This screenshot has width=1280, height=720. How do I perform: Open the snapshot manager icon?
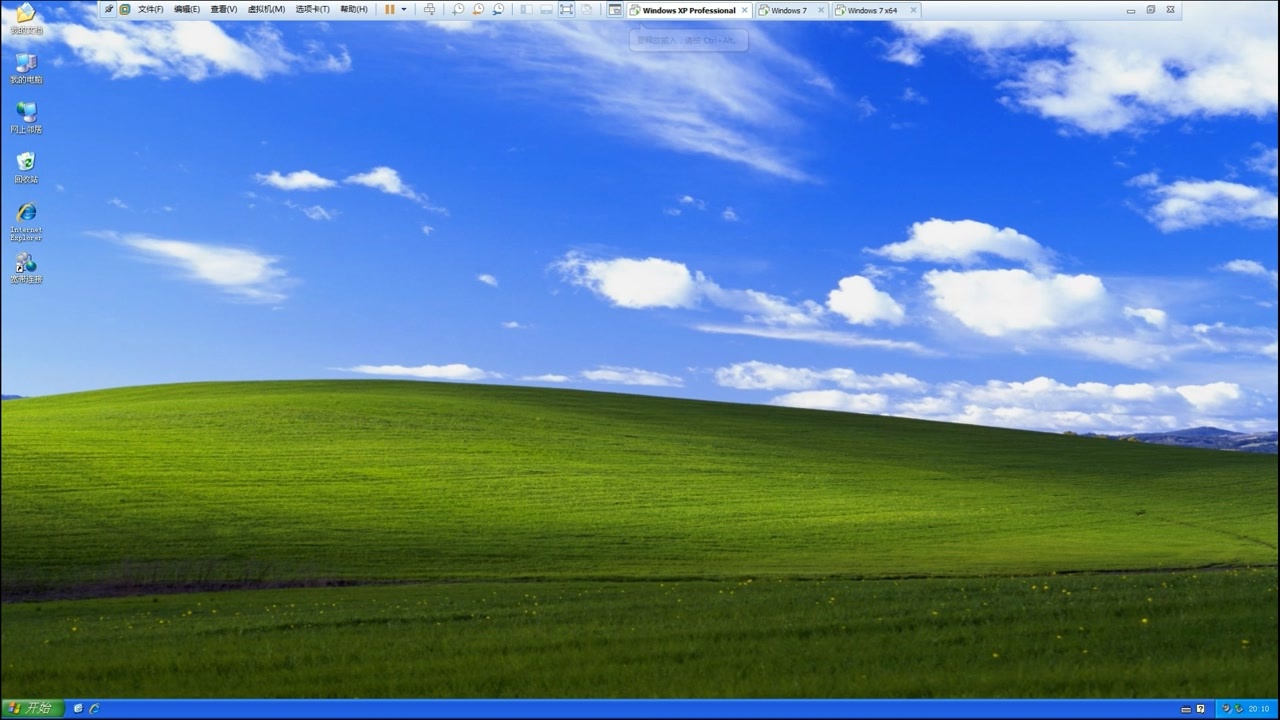(x=498, y=10)
